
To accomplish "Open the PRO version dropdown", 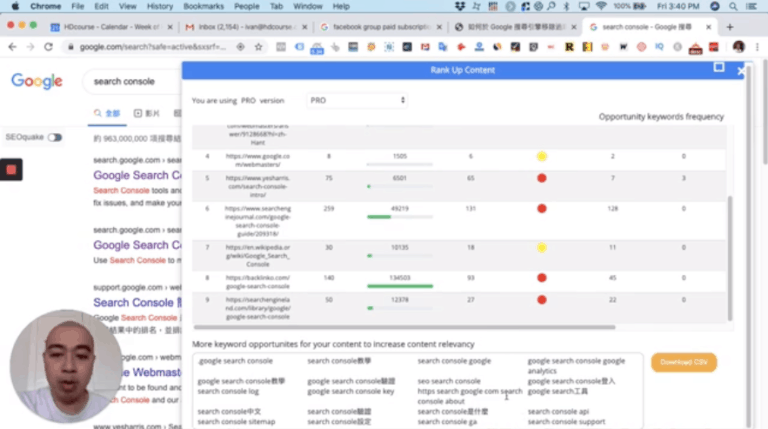I will click(x=357, y=100).
